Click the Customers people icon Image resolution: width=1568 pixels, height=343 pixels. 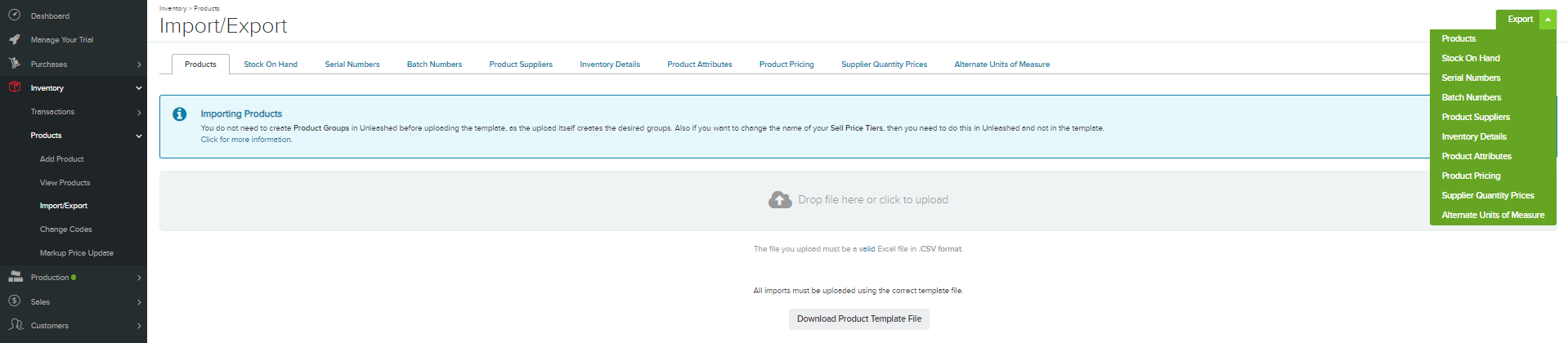[15, 325]
